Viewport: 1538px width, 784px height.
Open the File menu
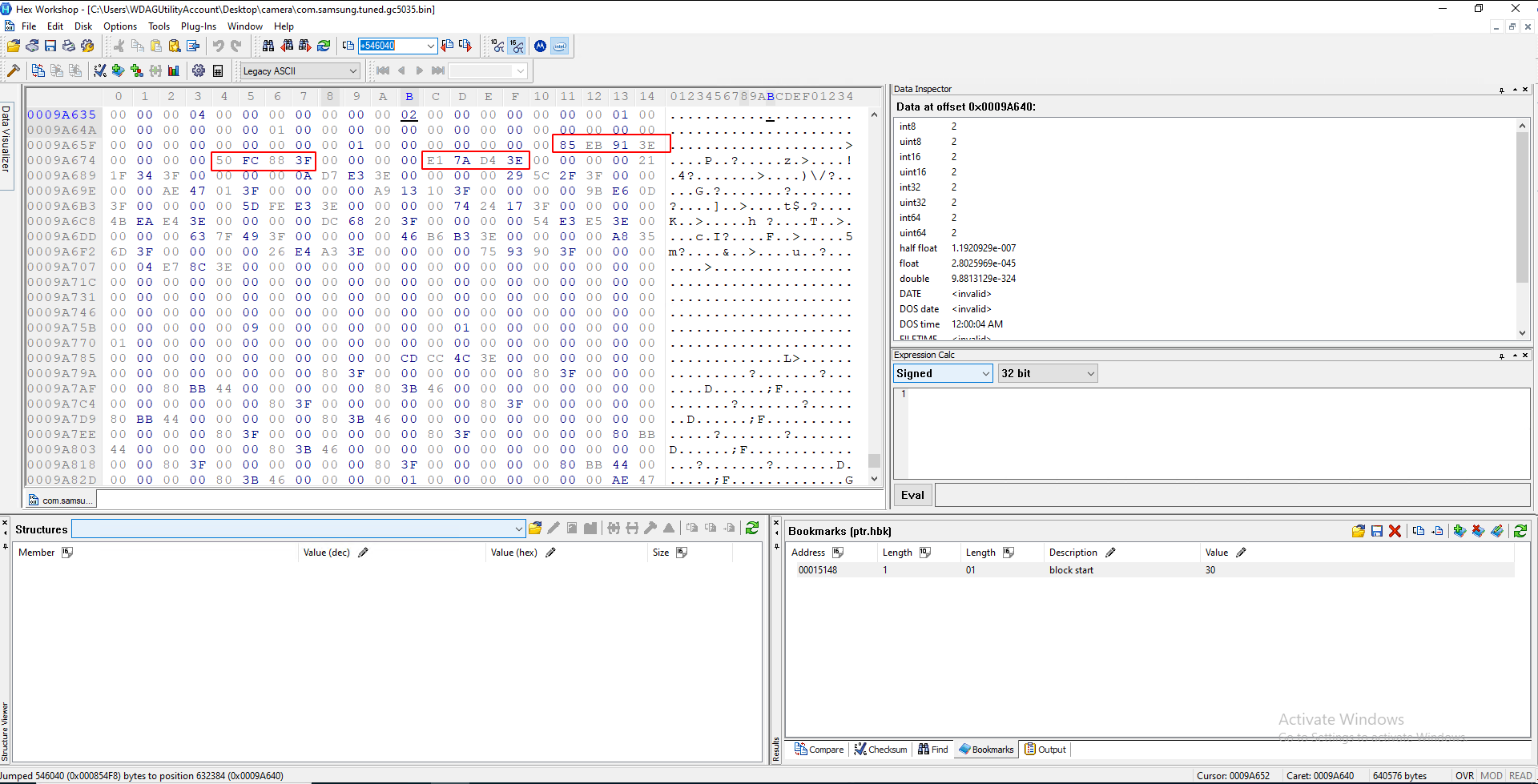click(29, 26)
